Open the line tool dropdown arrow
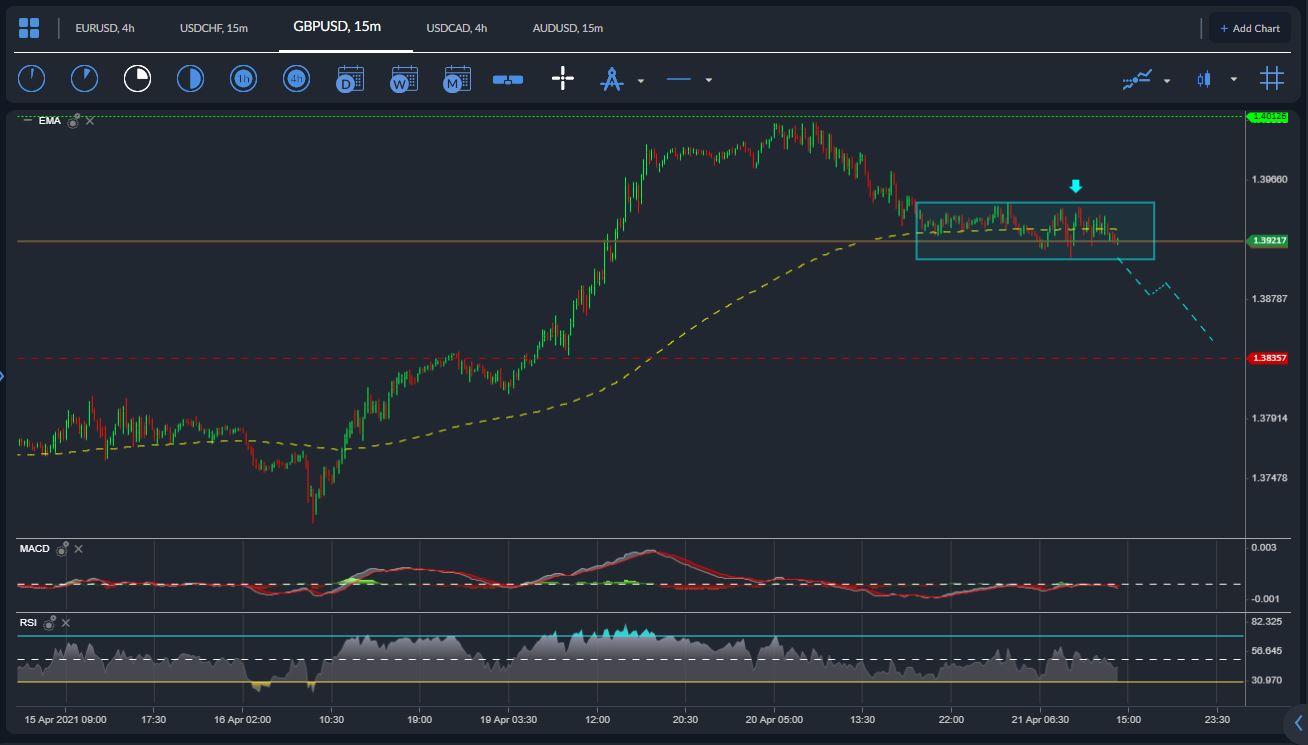 click(x=708, y=80)
